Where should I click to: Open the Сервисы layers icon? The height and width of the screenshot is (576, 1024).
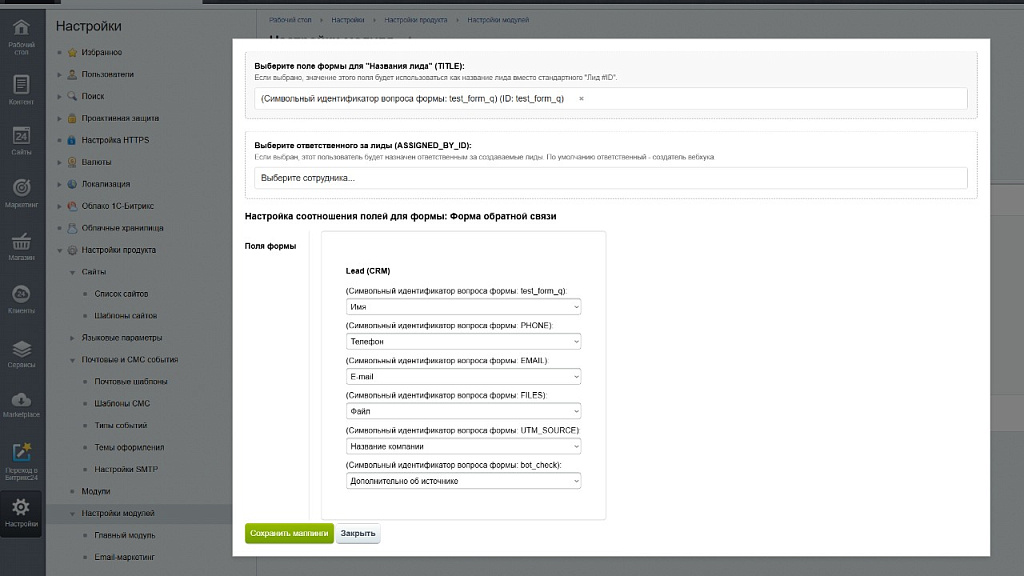[x=21, y=350]
